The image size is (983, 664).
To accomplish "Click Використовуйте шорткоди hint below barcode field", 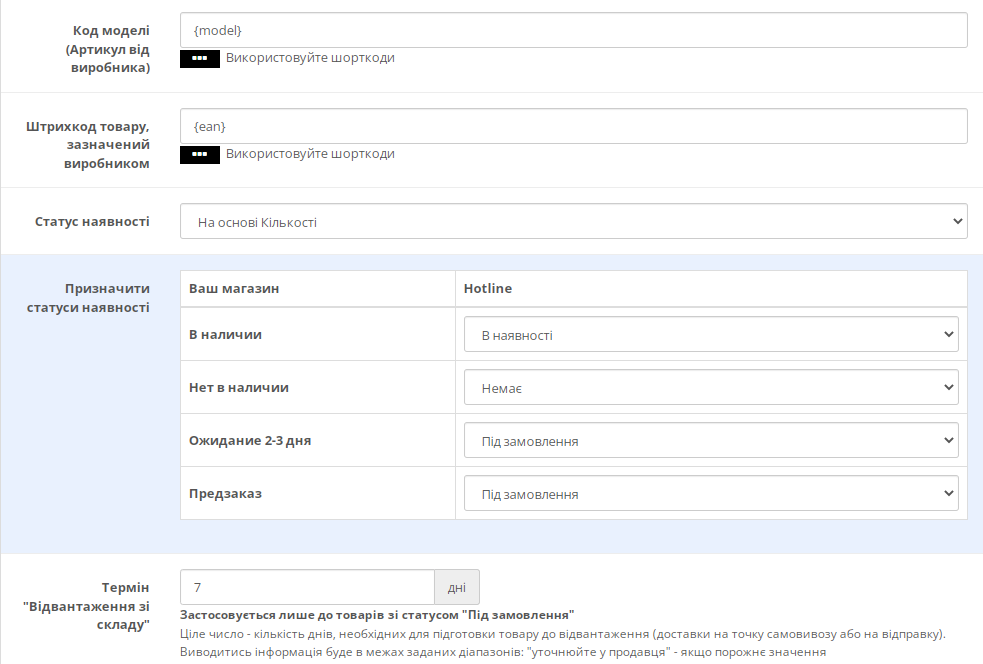I will tap(310, 154).
